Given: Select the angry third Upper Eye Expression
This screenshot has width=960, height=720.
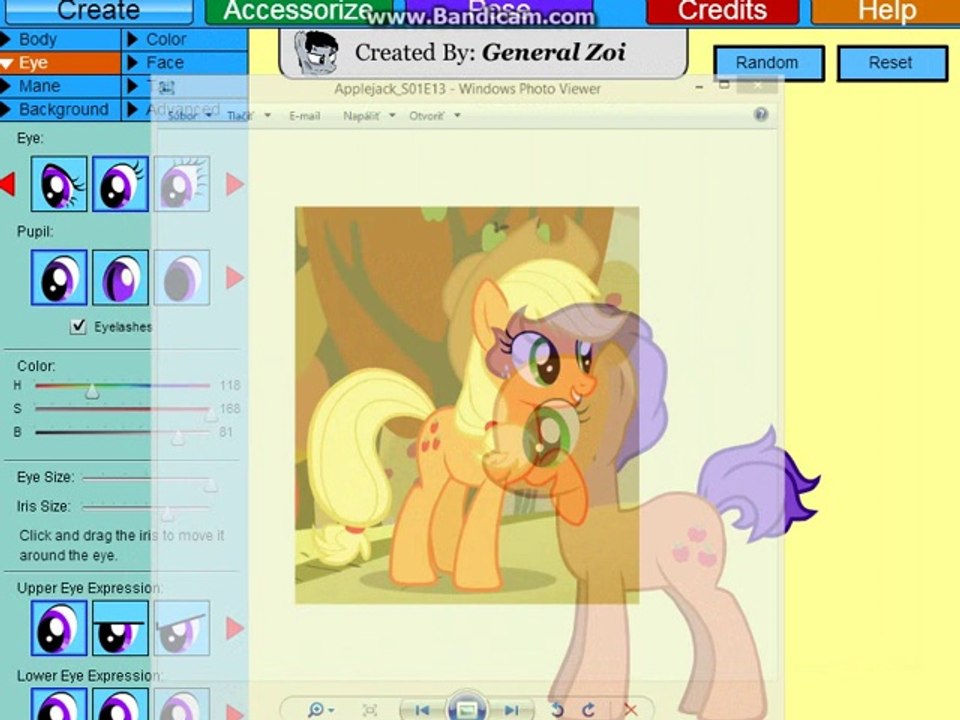Looking at the screenshot, I should click(182, 628).
